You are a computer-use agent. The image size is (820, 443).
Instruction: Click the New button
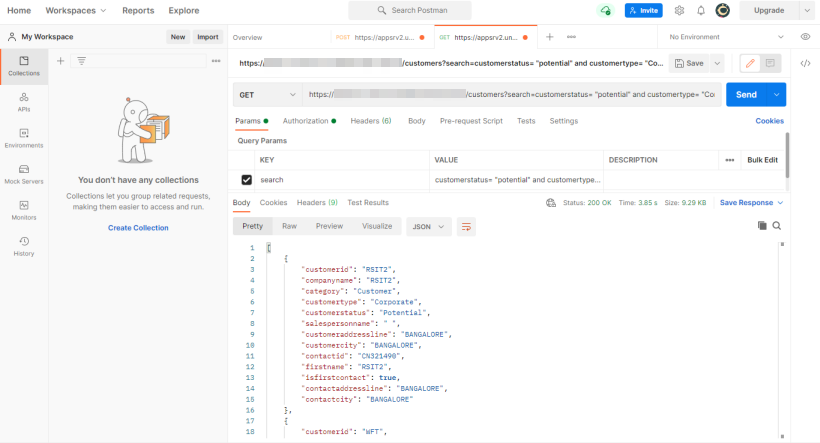click(x=178, y=37)
